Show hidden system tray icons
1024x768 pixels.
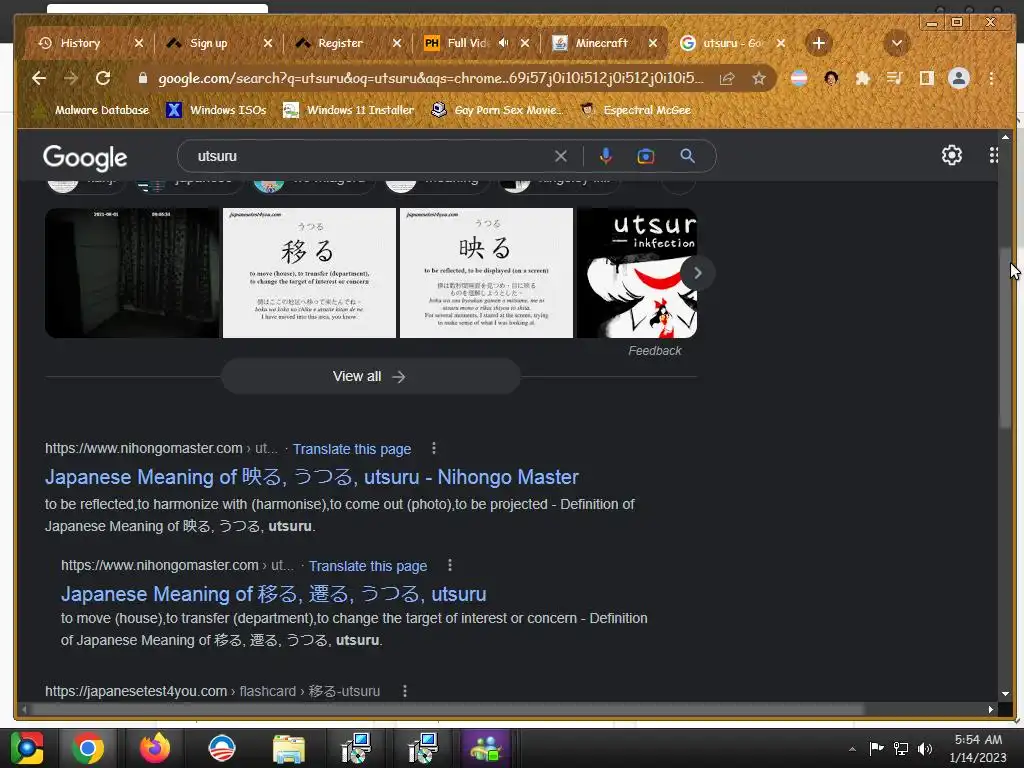(852, 749)
